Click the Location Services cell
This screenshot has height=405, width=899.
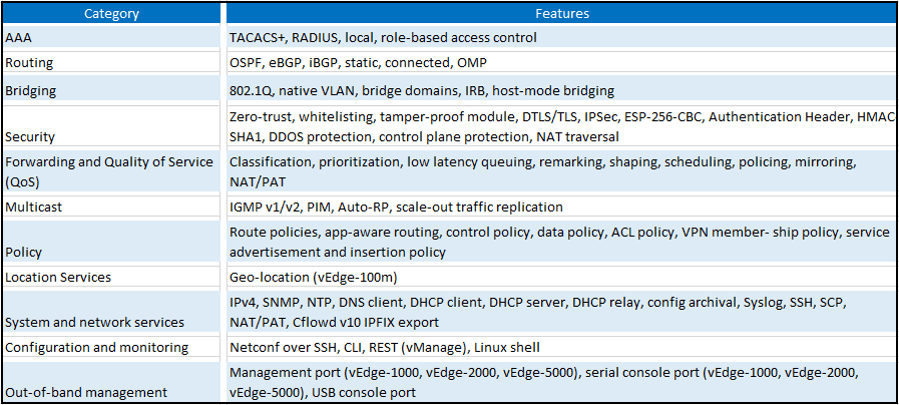(x=113, y=277)
